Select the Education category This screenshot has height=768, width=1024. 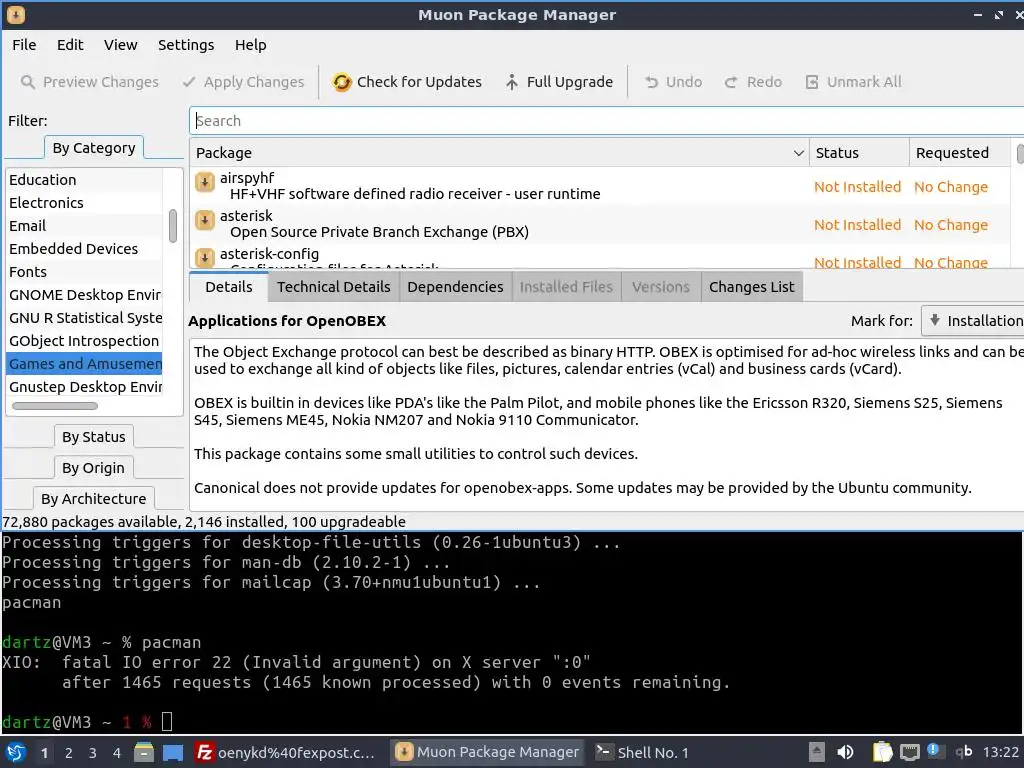pos(84,180)
